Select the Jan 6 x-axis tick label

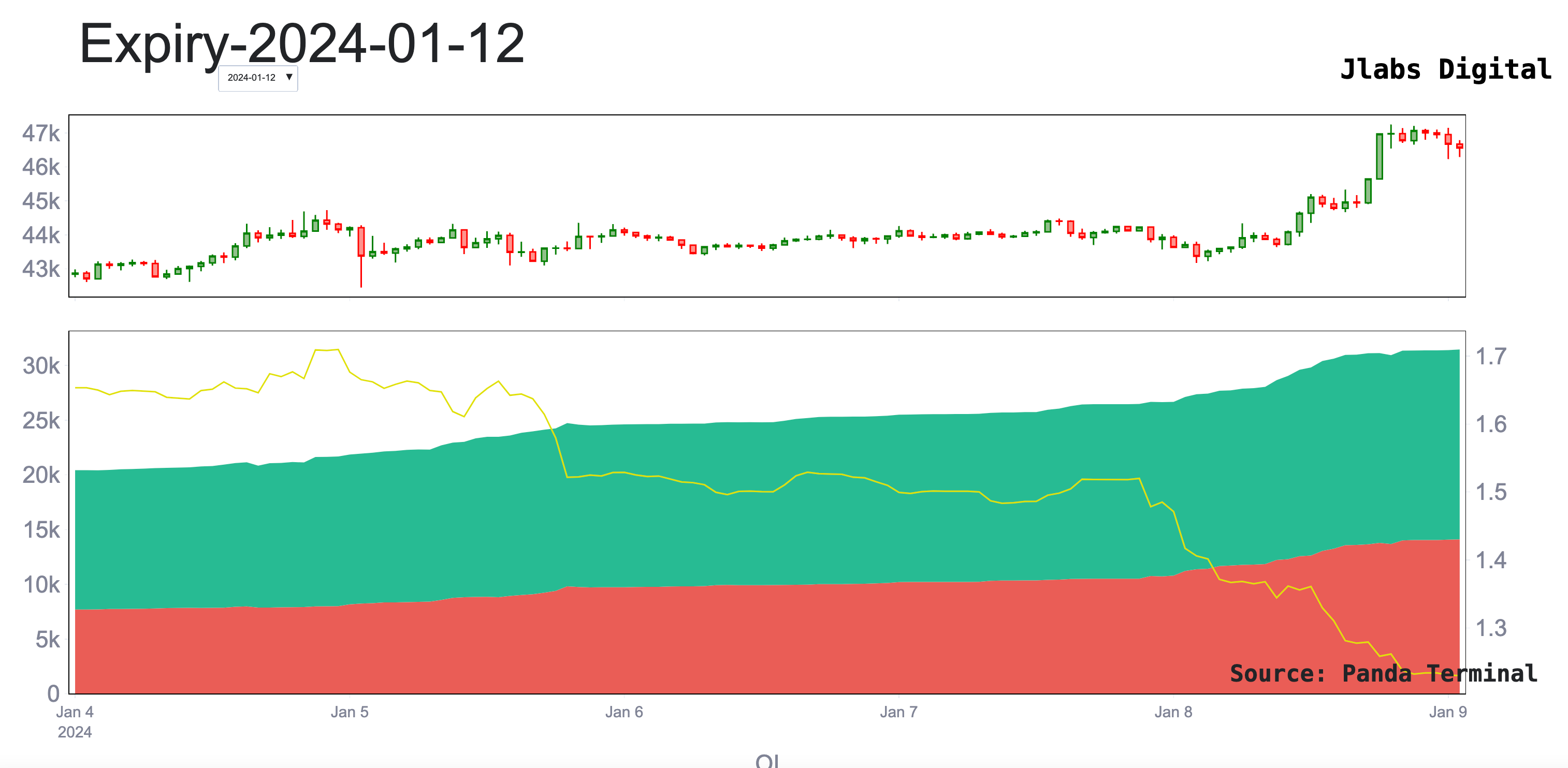[x=624, y=712]
